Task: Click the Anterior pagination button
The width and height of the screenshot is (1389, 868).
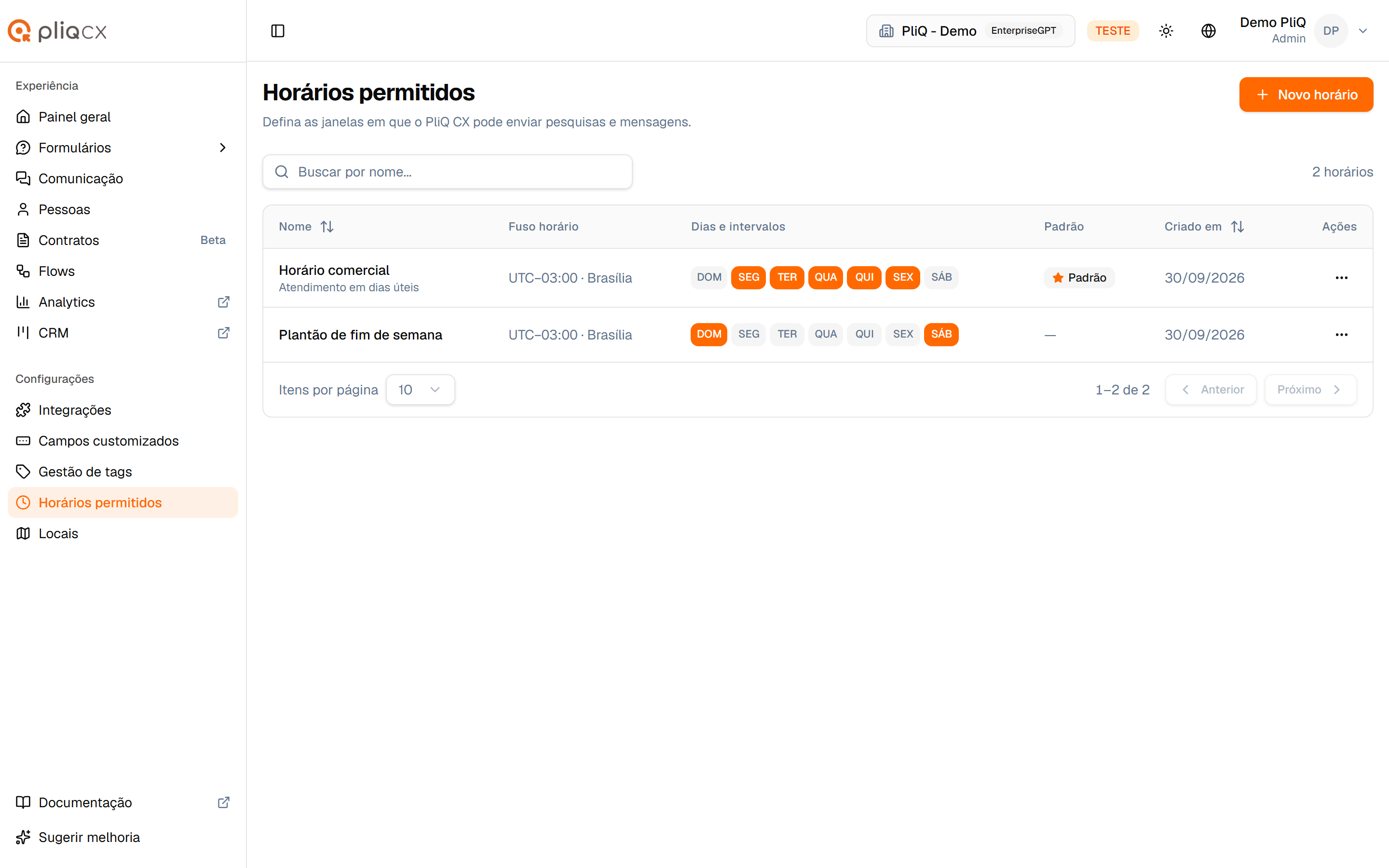Action: 1211,390
